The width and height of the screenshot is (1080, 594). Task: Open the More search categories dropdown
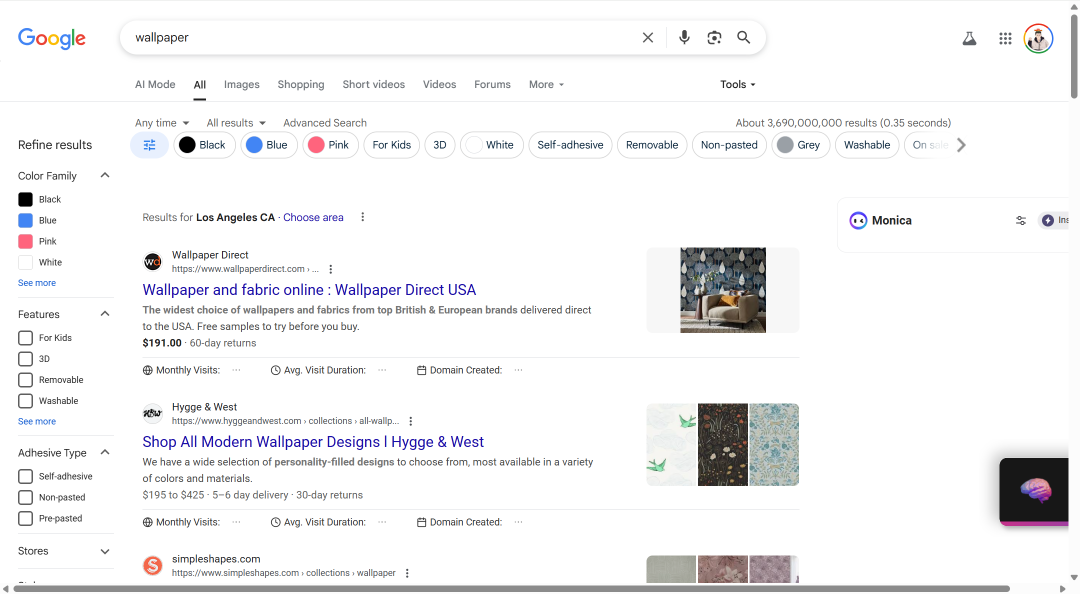[x=546, y=84]
